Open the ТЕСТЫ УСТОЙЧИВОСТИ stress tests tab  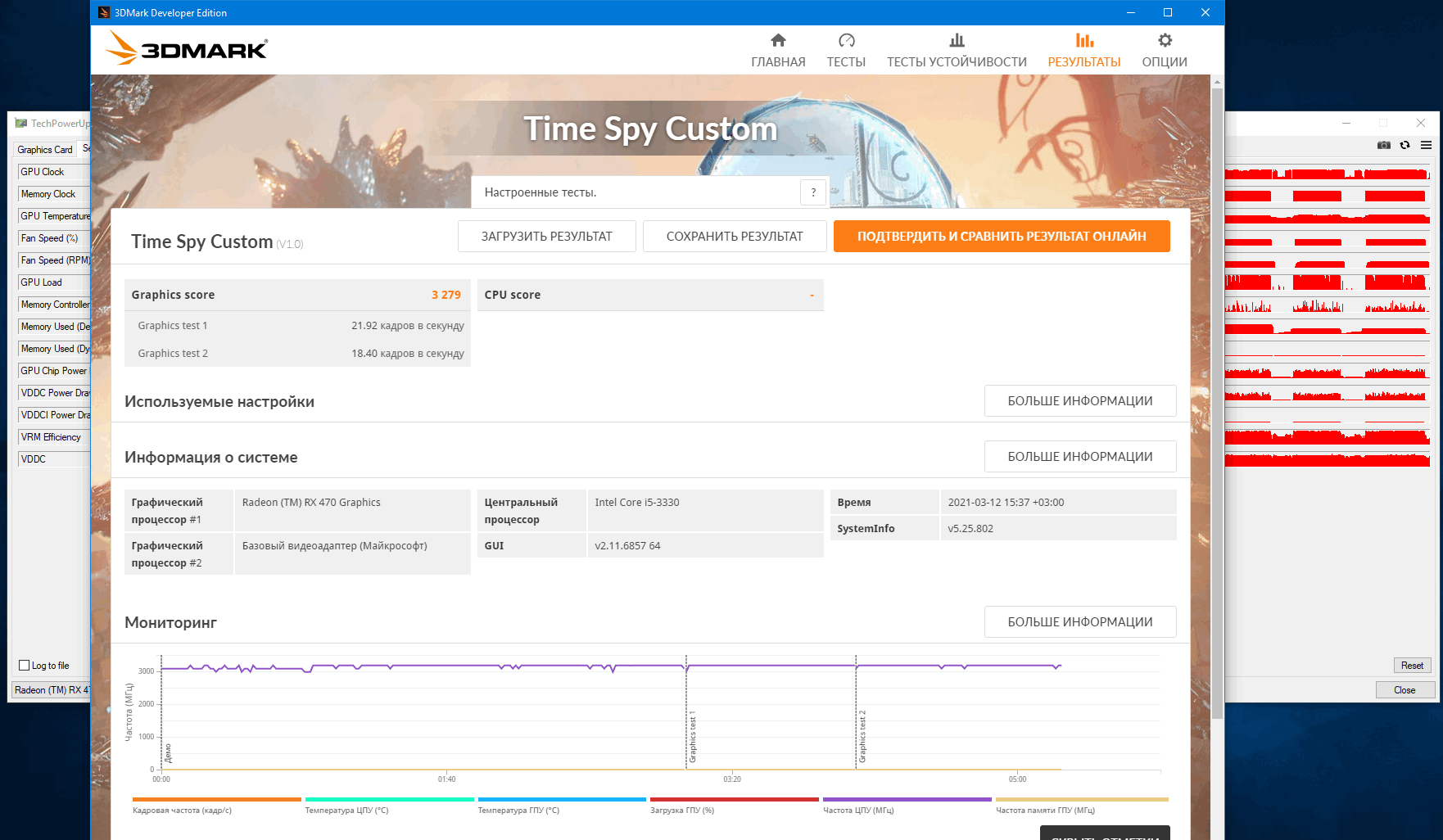pyautogui.click(x=957, y=51)
